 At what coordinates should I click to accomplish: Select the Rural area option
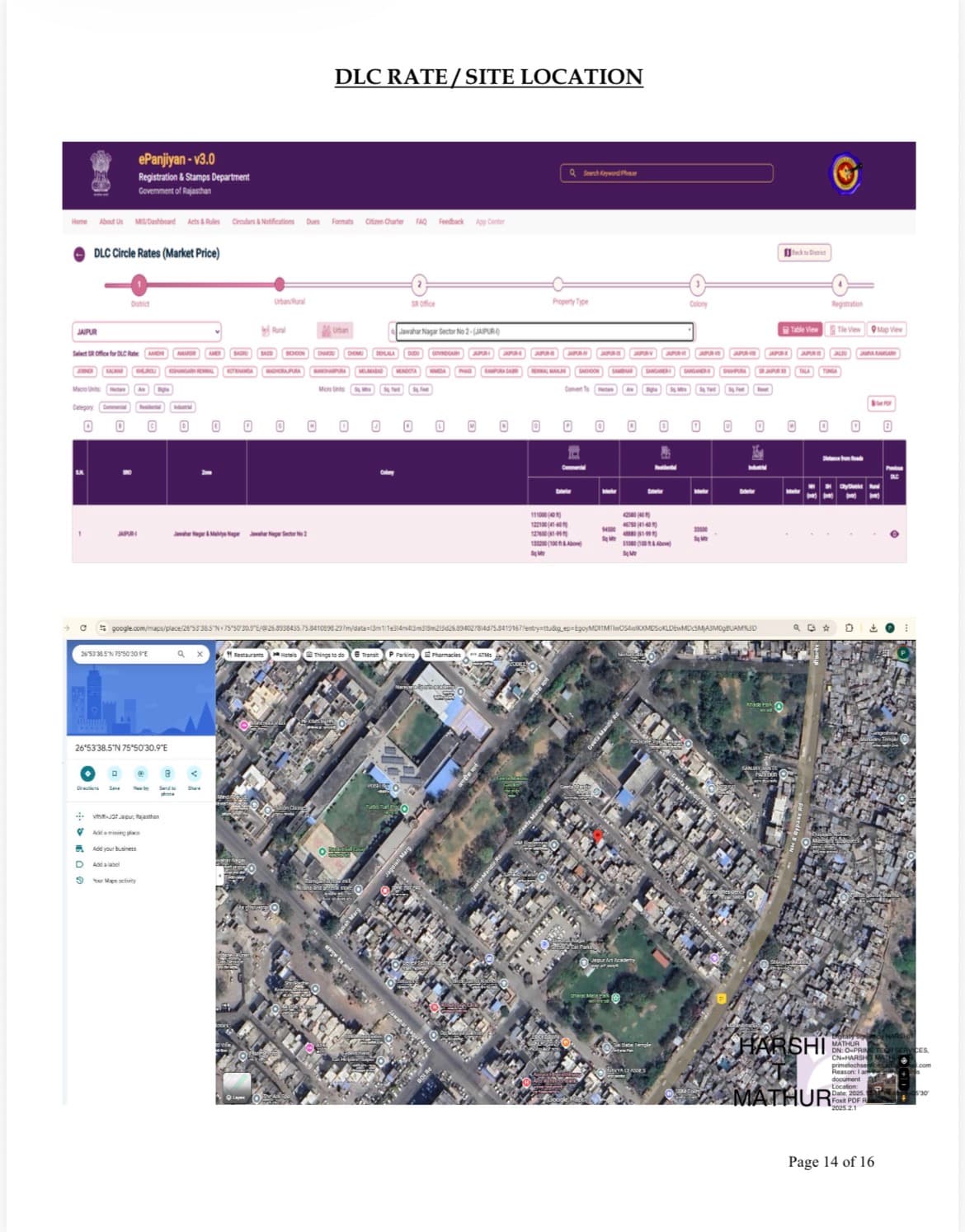(273, 331)
